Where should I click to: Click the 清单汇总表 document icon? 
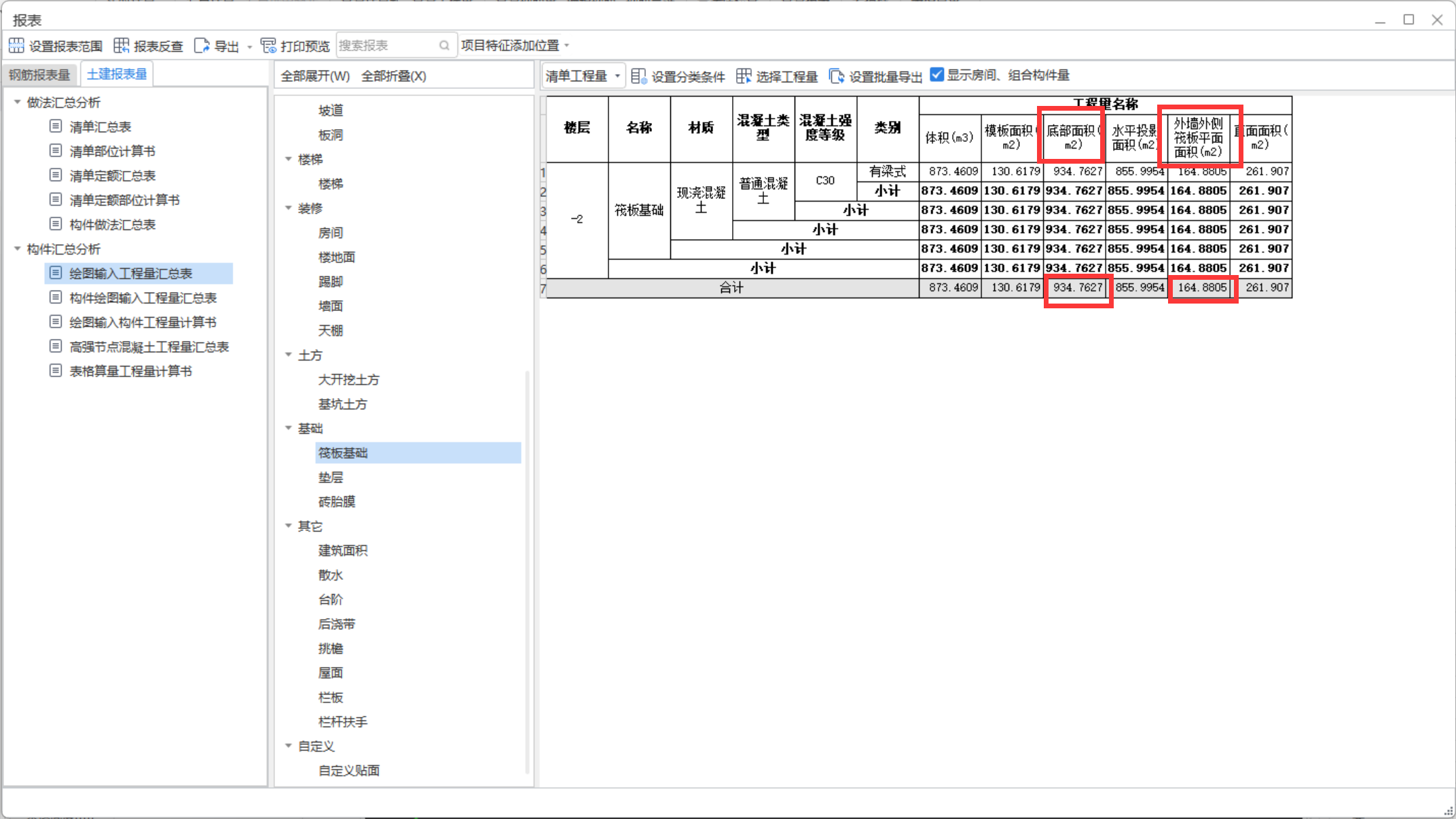click(x=56, y=126)
